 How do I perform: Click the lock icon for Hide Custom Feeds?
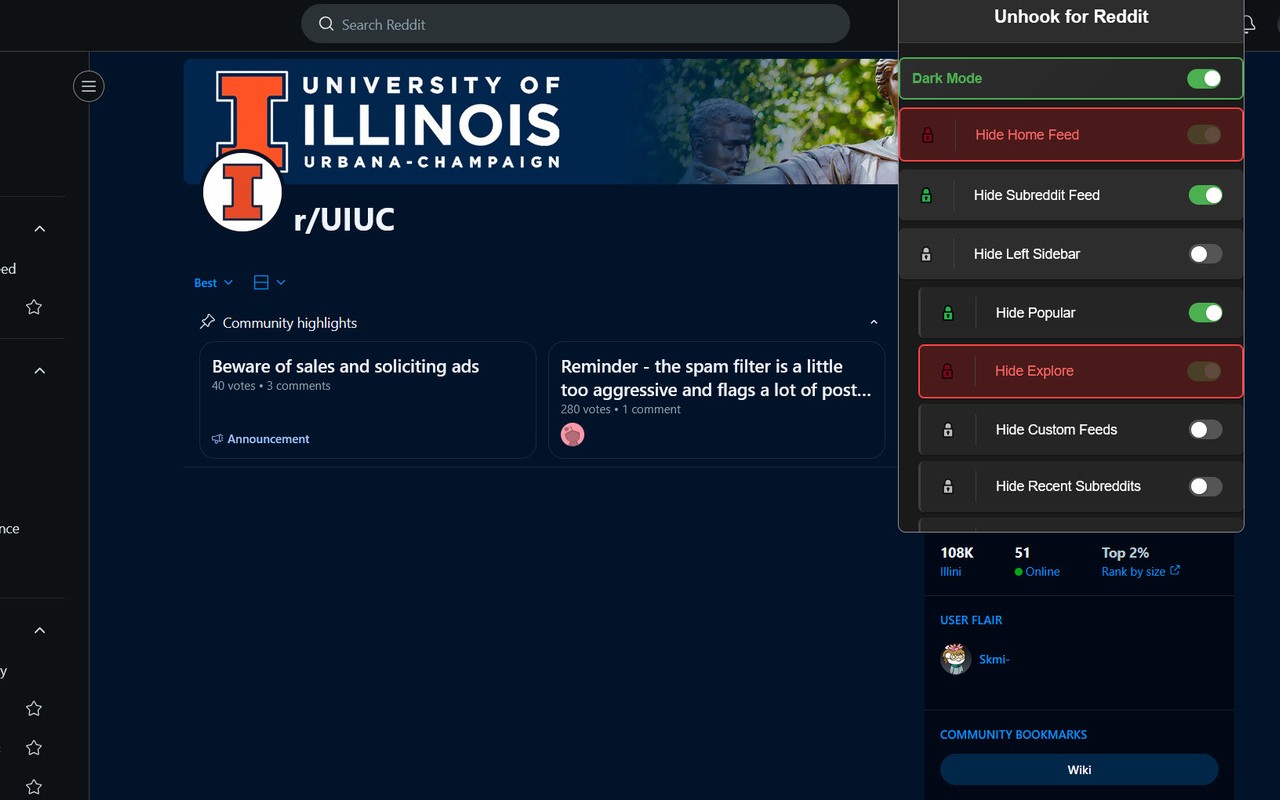tap(948, 430)
